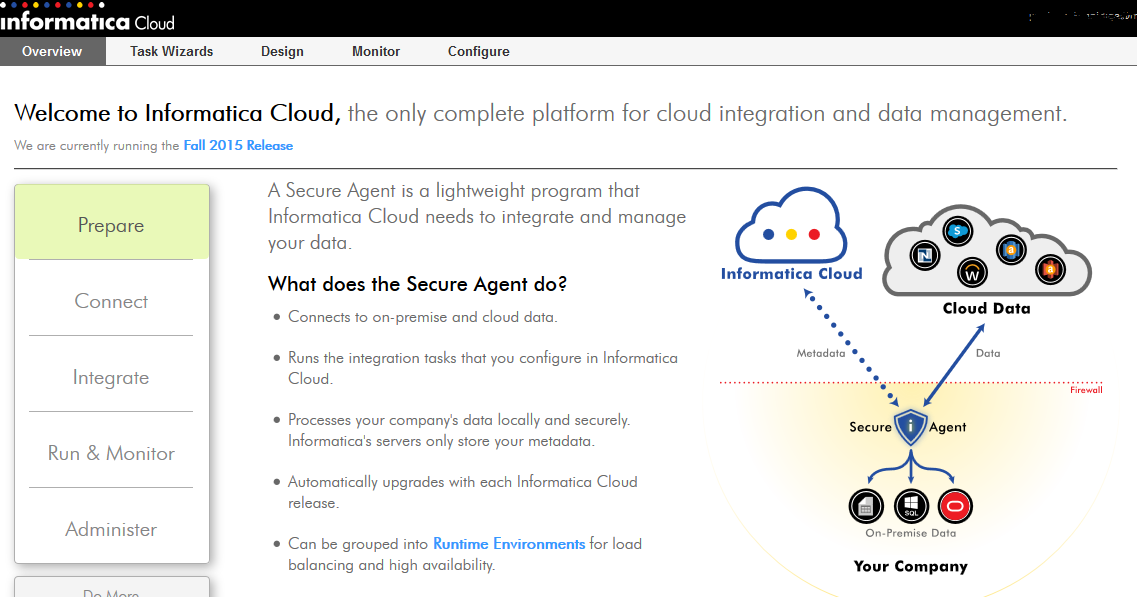
Task: Click the SQL Server icon in On-Premise Data
Action: coord(911,505)
